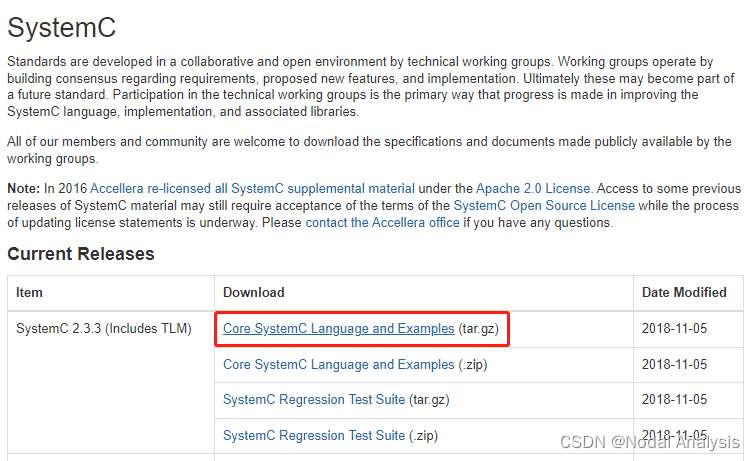Click the date for Core SystemC .zip row
Screen dimensions: 755x461
[675, 365]
